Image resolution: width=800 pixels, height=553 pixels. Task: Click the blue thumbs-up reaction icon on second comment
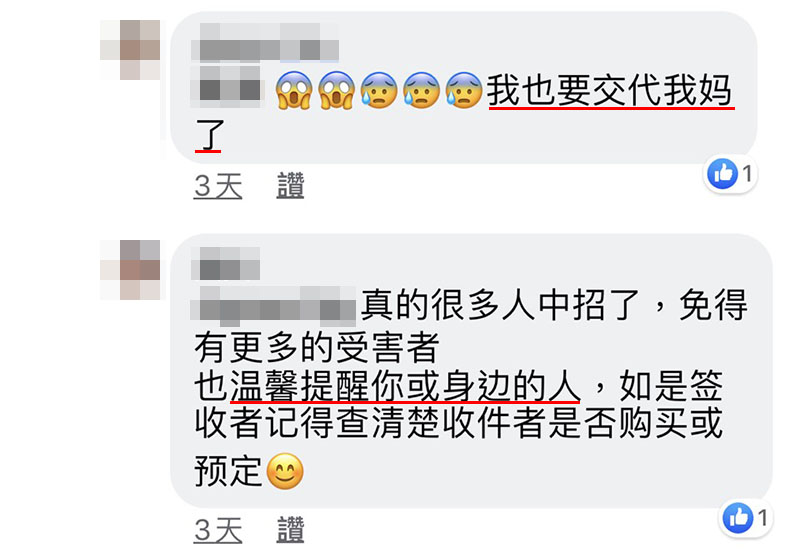pos(738,518)
